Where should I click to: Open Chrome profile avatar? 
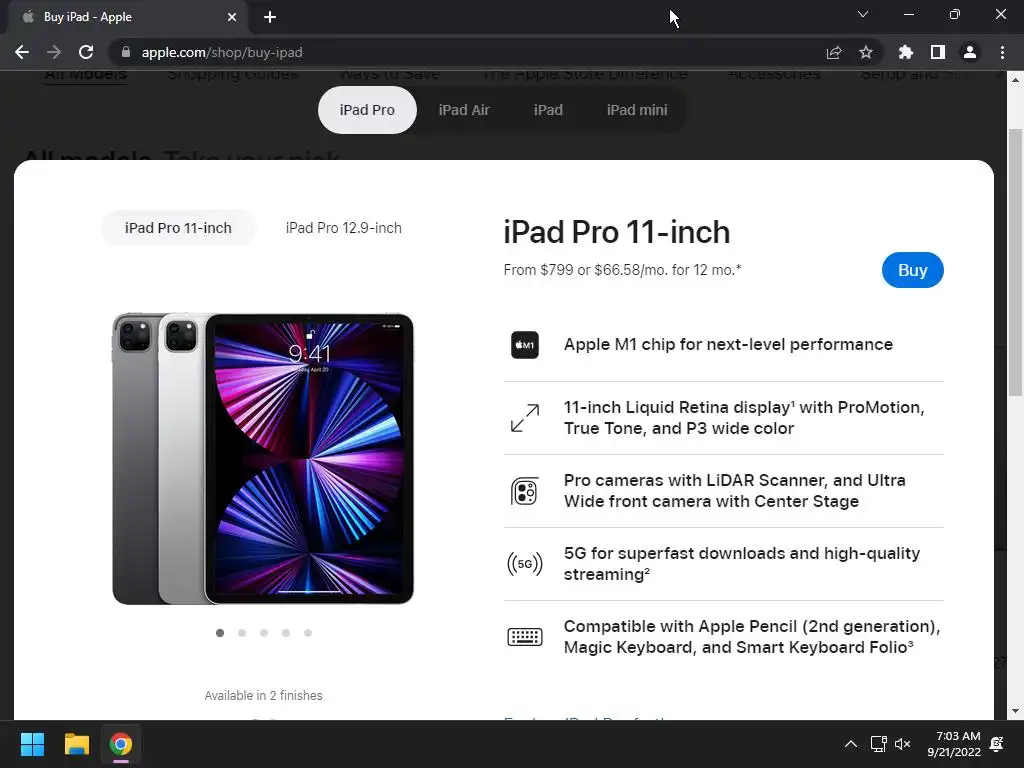[970, 52]
